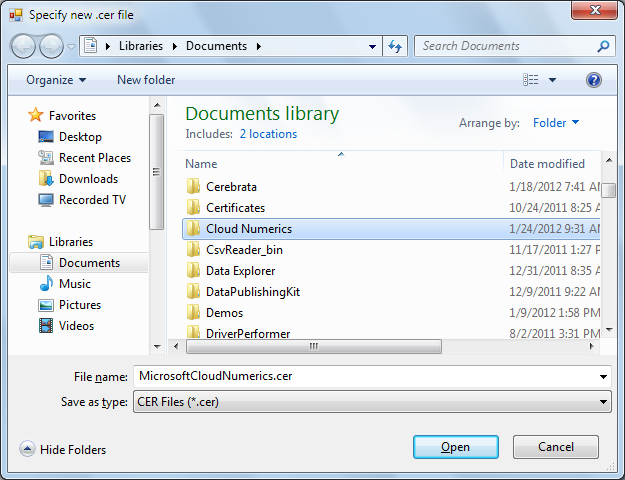The height and width of the screenshot is (480, 625).
Task: Open the Arrange by Folder dropdown
Action: [556, 123]
